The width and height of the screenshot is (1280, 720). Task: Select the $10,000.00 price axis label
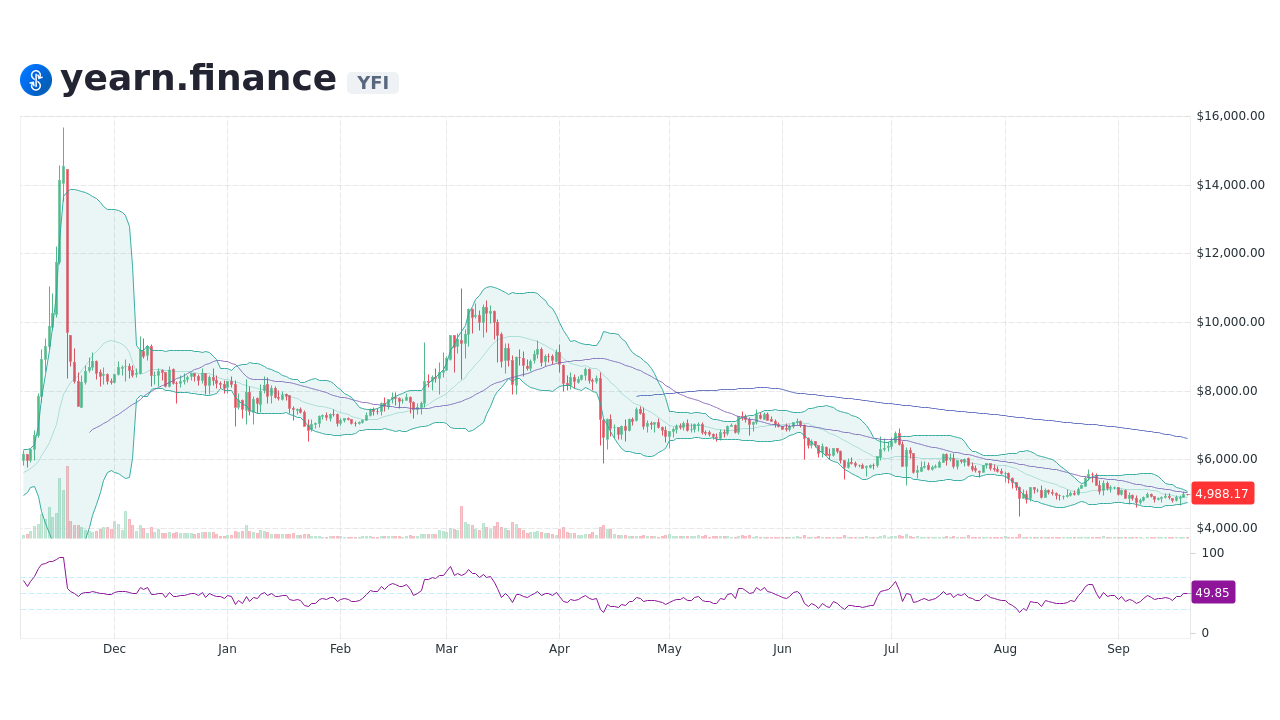(x=1230, y=322)
